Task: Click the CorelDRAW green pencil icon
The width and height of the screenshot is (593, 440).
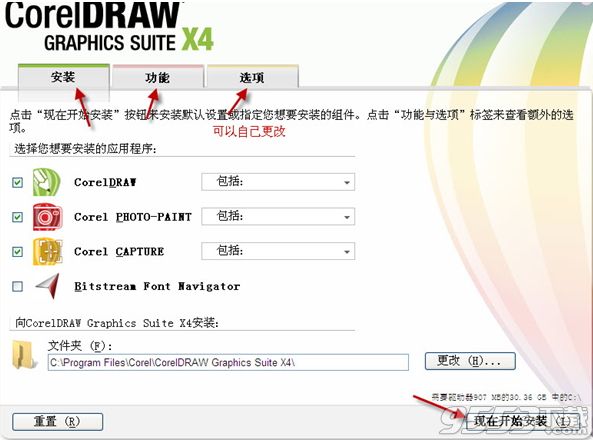Action: tap(46, 182)
